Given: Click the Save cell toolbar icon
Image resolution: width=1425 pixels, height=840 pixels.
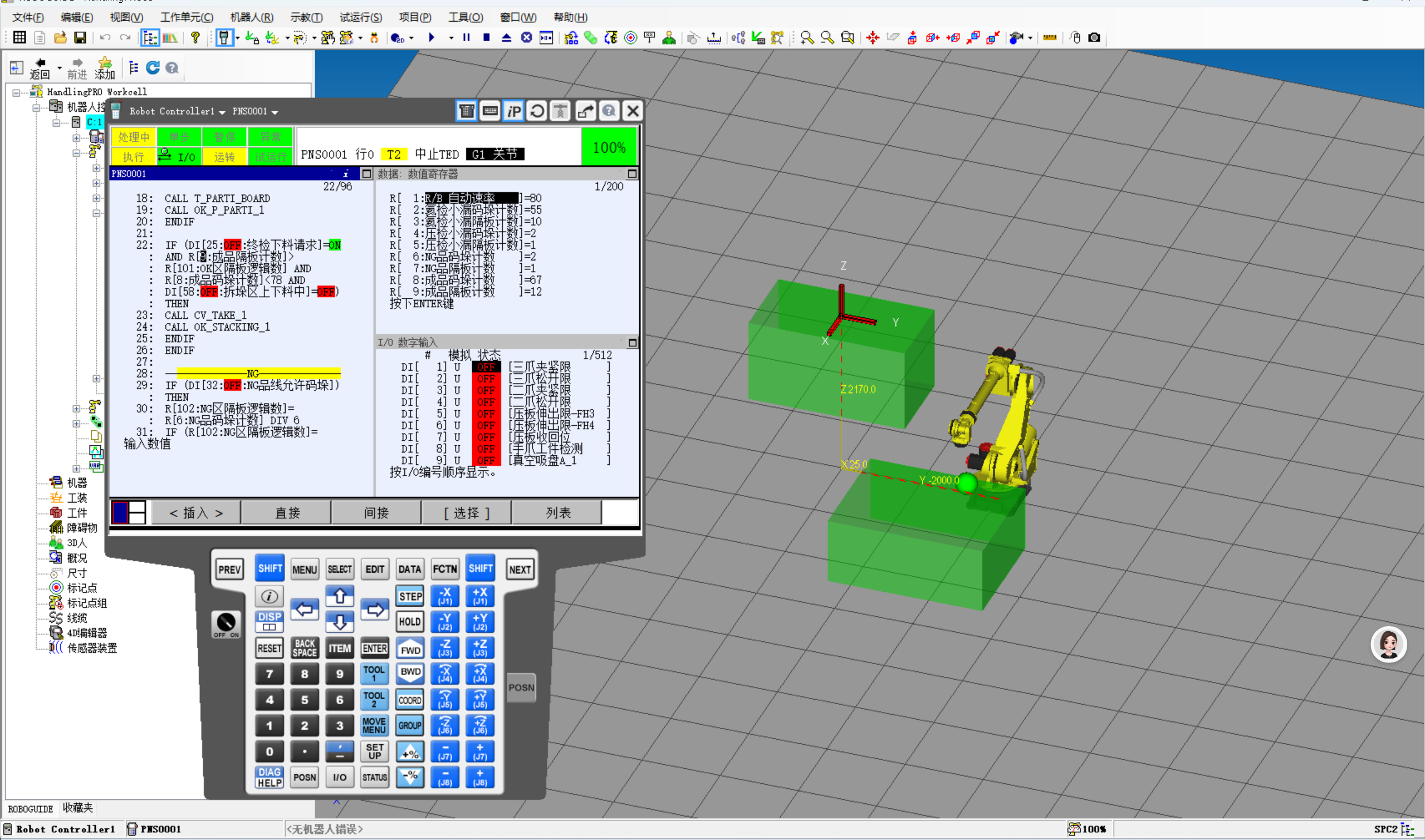Looking at the screenshot, I should click(x=80, y=37).
